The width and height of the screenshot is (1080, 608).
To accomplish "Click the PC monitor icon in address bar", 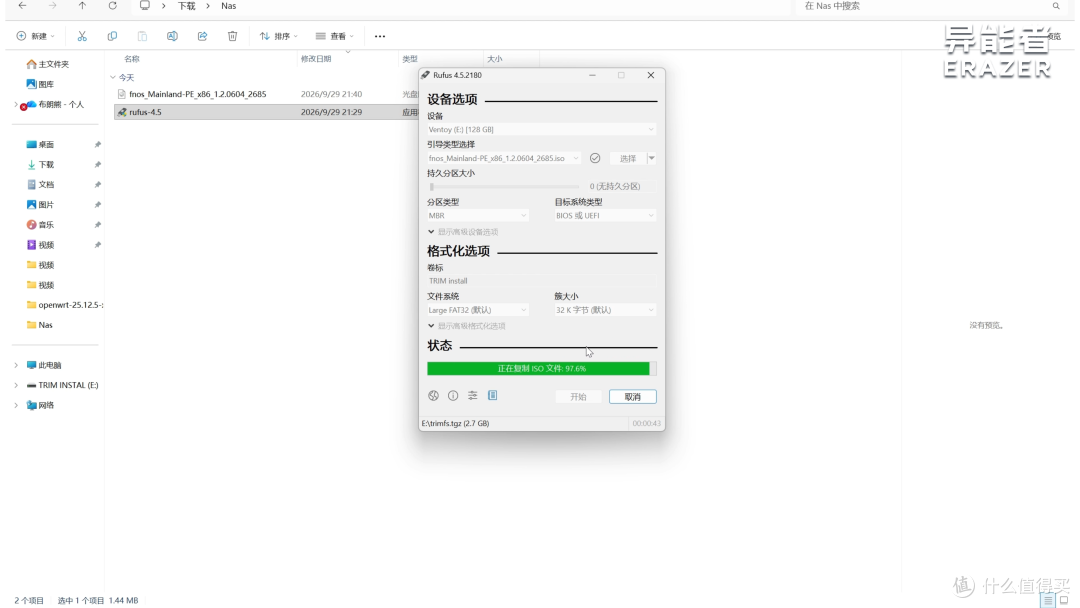I will tap(145, 6).
